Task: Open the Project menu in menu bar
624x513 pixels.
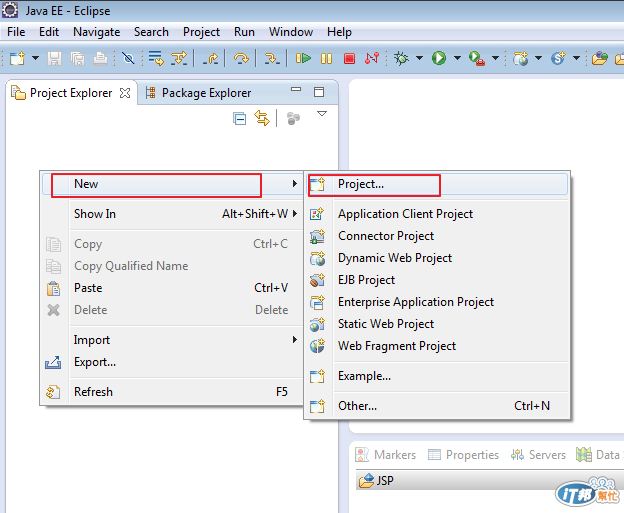Action: [x=201, y=32]
